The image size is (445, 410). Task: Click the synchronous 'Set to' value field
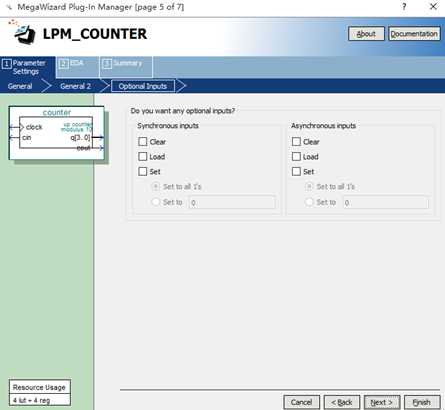pos(232,202)
